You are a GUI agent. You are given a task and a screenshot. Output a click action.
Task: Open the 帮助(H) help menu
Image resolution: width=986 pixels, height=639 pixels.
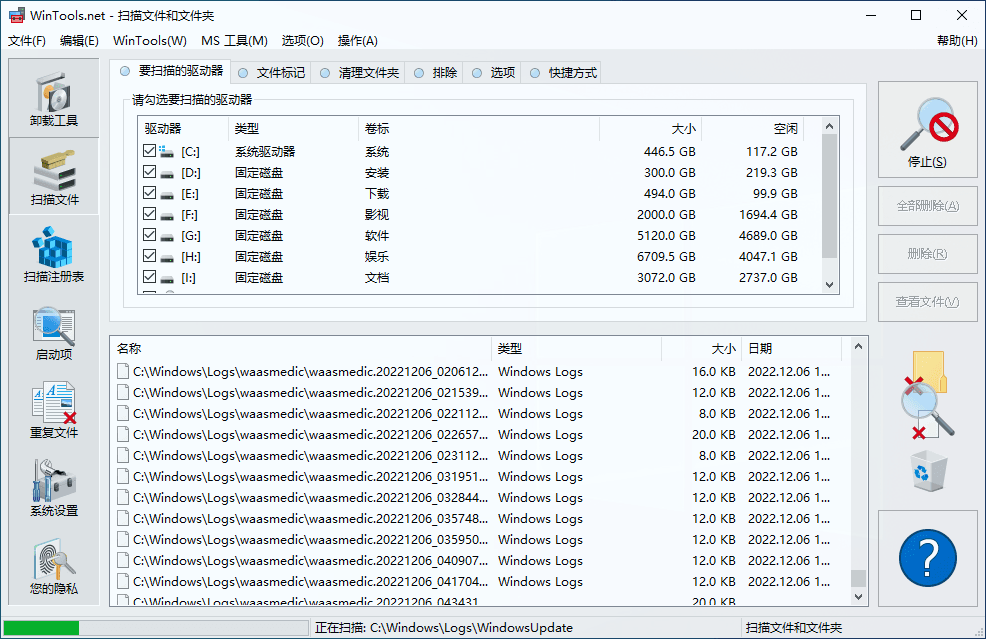[x=956, y=41]
